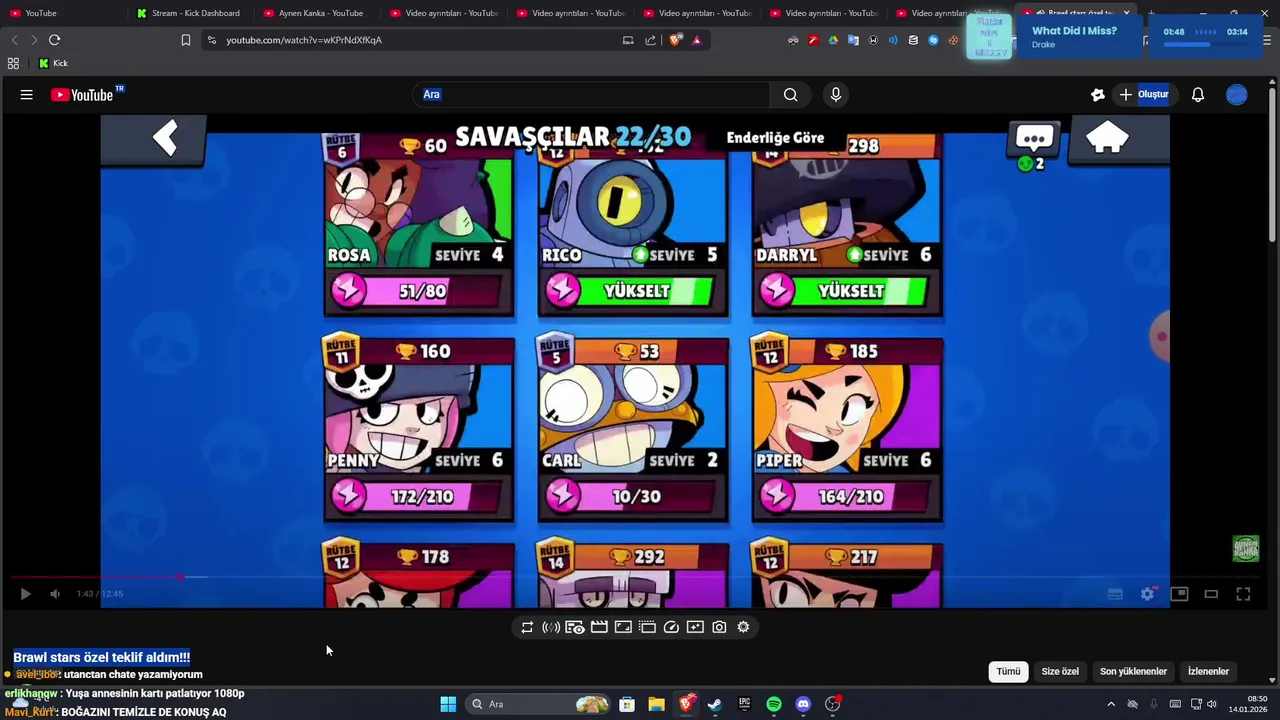The height and width of the screenshot is (720, 1280).
Task: Click the home icon in the game video
Action: (1107, 138)
